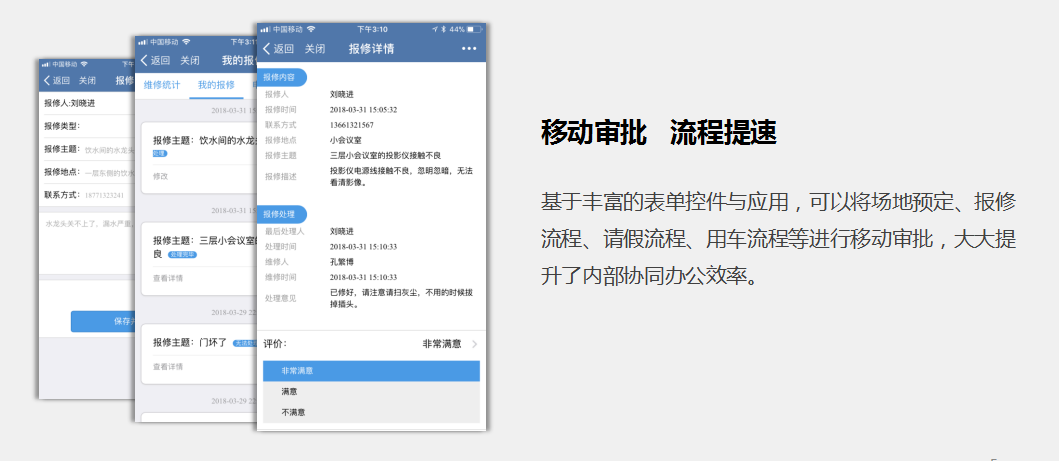Switch to the 维修统计 tab
Viewport: 1059px width, 461px height.
(161, 85)
